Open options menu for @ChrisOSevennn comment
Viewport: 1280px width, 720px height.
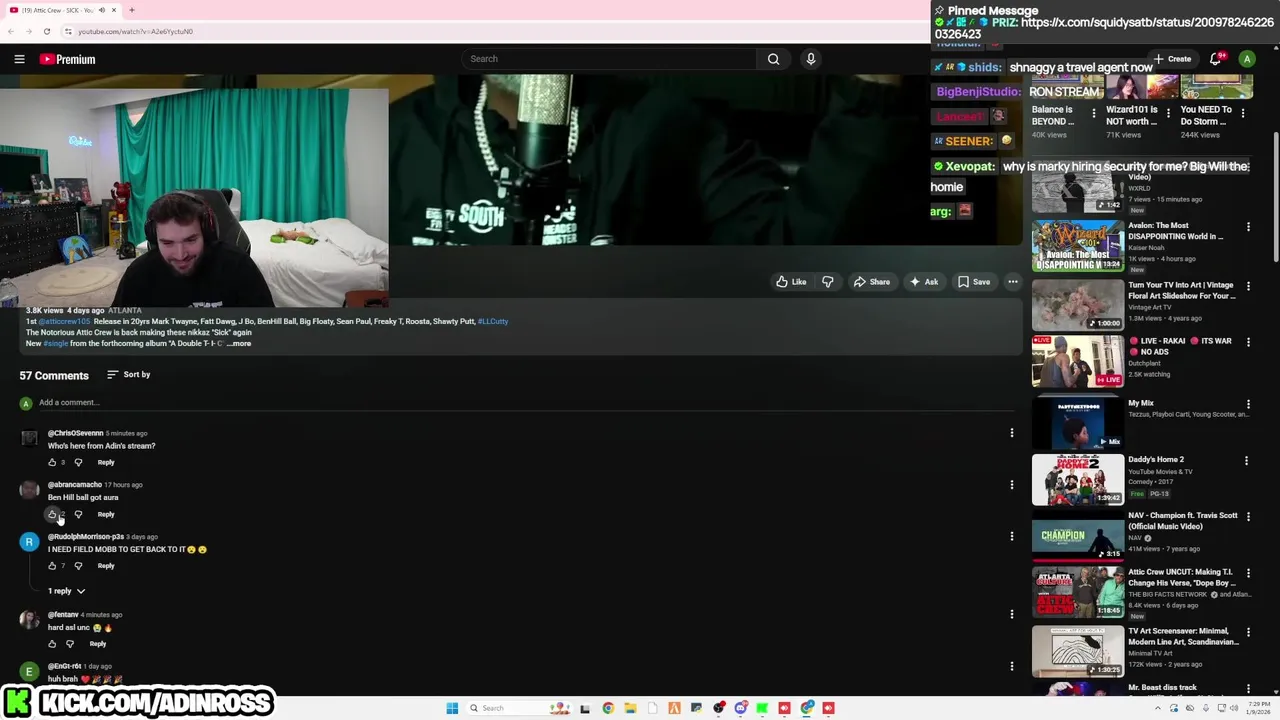pos(1012,433)
